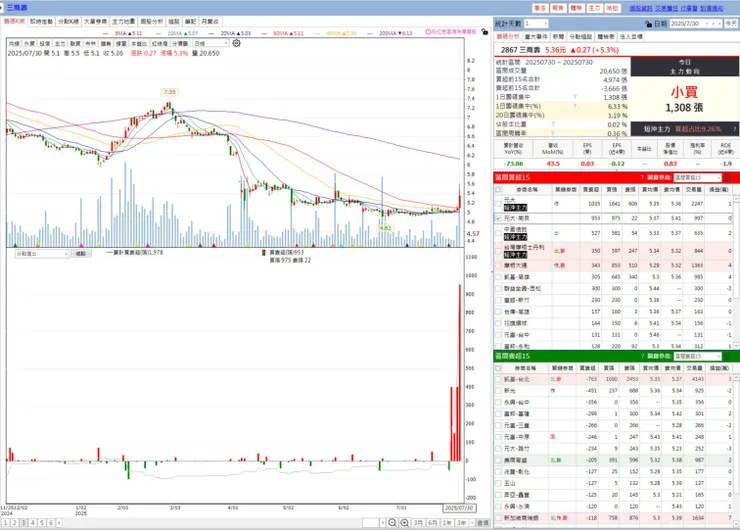740x530 pixels.
Task: Toggle the lock icon beside 日期
Action: 648,24
